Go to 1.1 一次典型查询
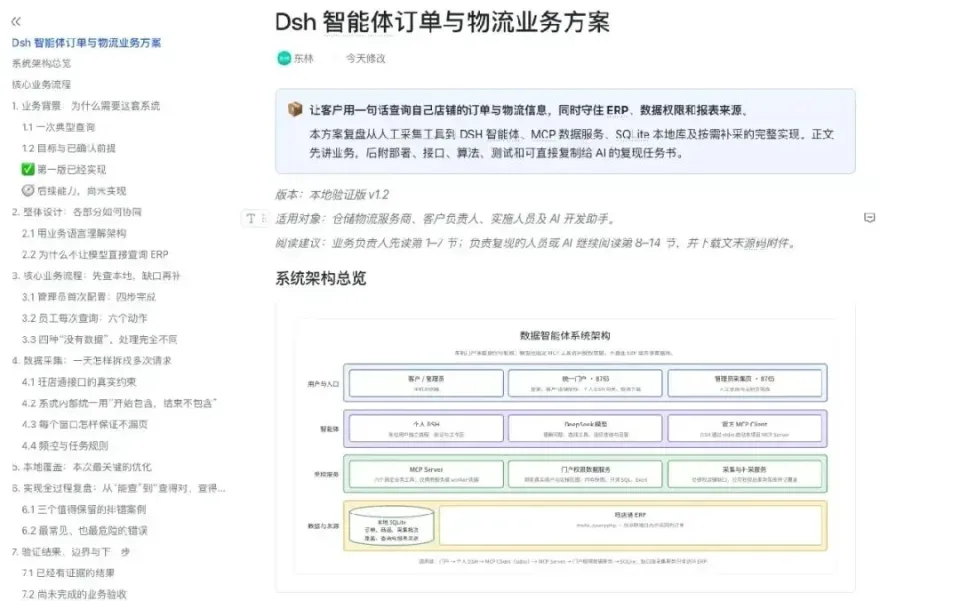The width and height of the screenshot is (960, 601). tap(58, 127)
